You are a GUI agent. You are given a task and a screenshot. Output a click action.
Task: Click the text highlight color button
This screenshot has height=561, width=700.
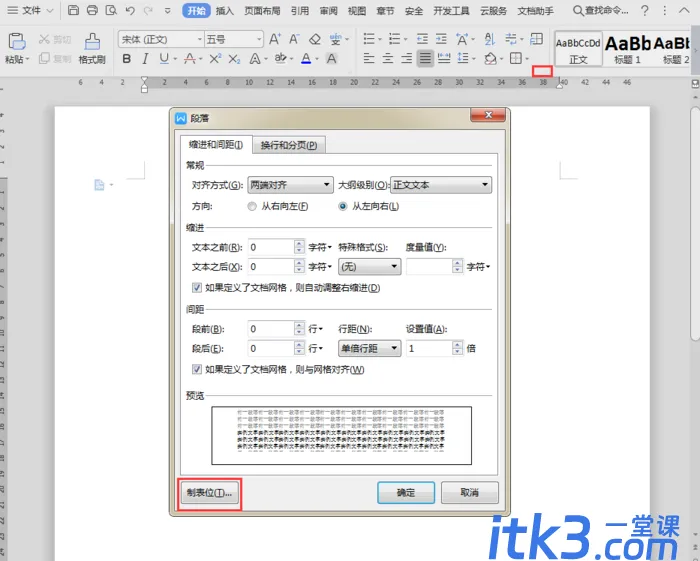coord(280,58)
